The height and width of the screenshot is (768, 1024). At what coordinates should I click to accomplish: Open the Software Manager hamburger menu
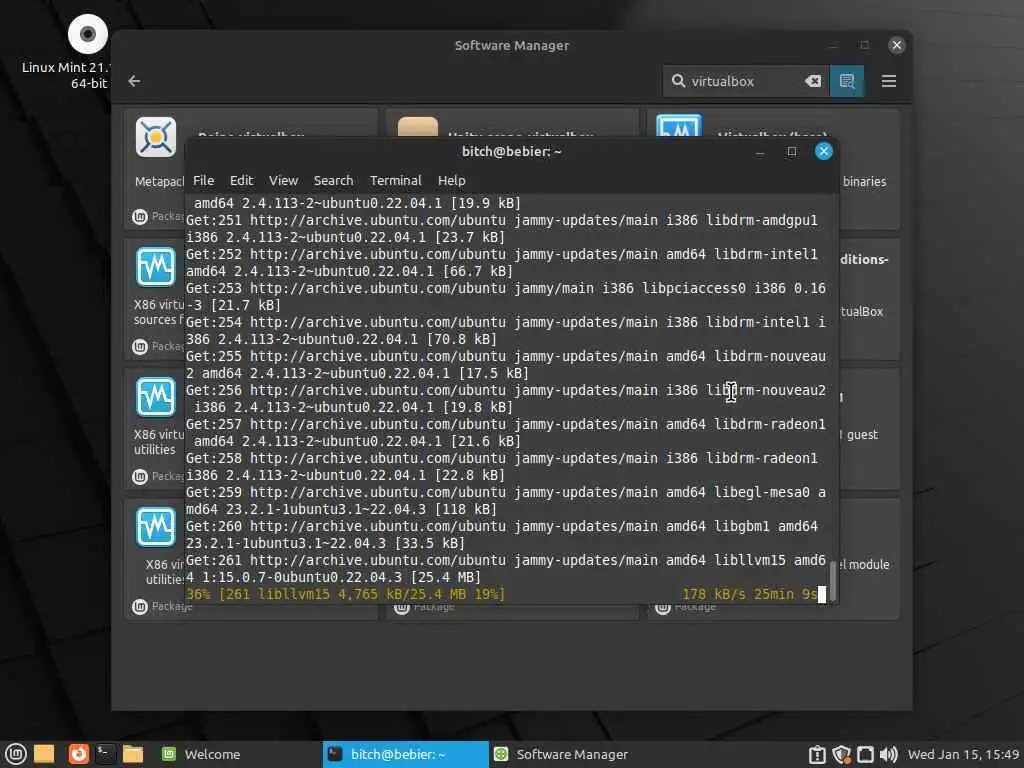(x=889, y=81)
